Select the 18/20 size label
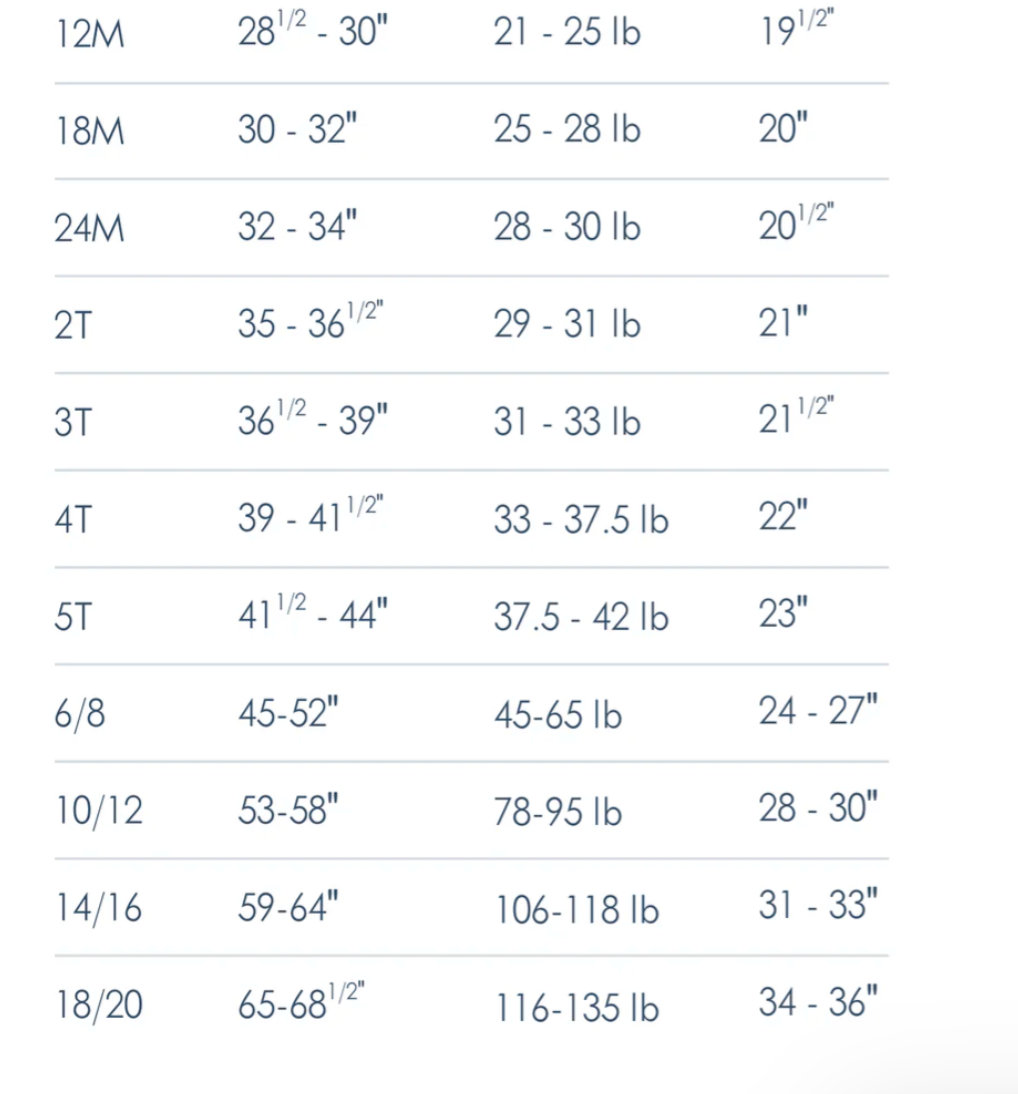1018x1094 pixels. click(99, 1005)
